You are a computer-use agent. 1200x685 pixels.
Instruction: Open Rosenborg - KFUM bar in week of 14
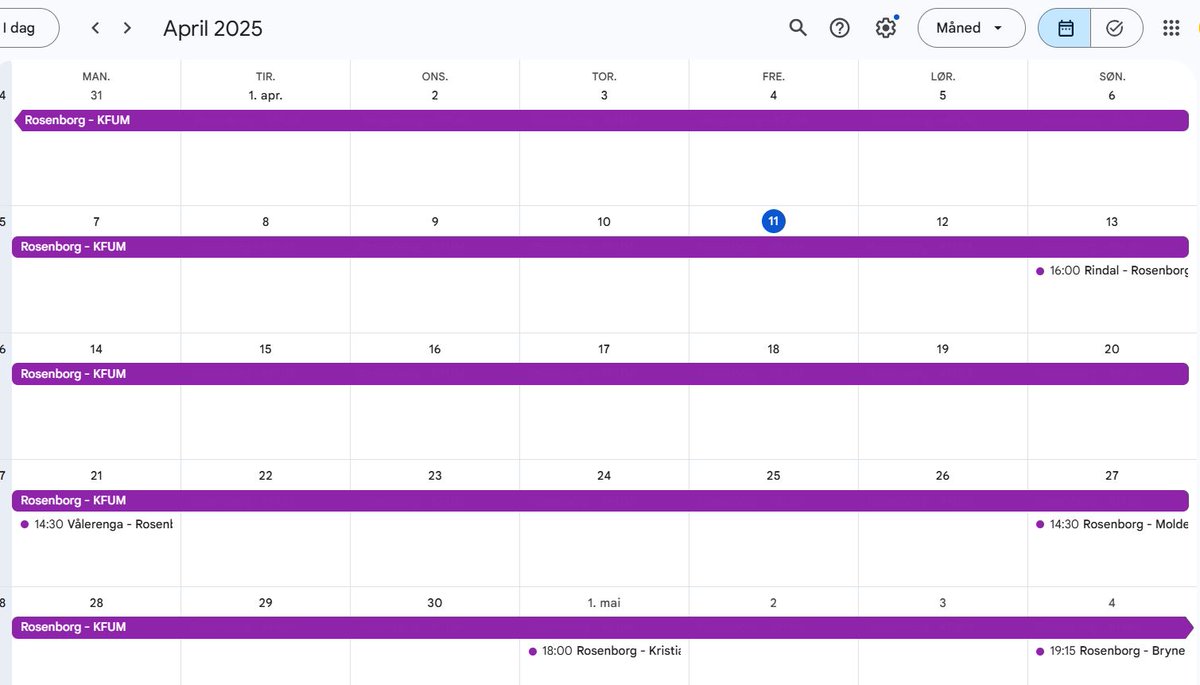tap(601, 374)
